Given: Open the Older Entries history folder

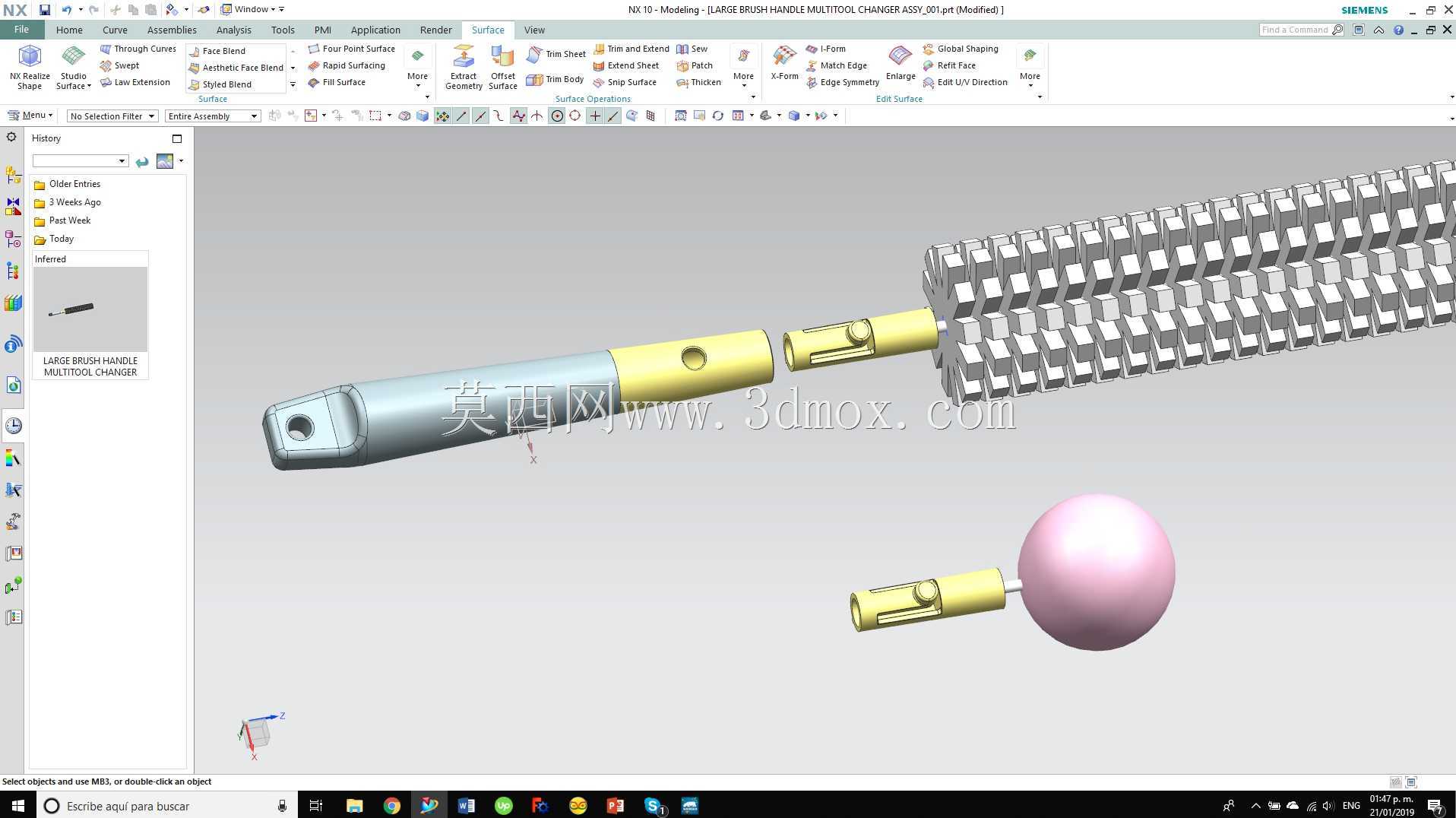Looking at the screenshot, I should click(68, 184).
